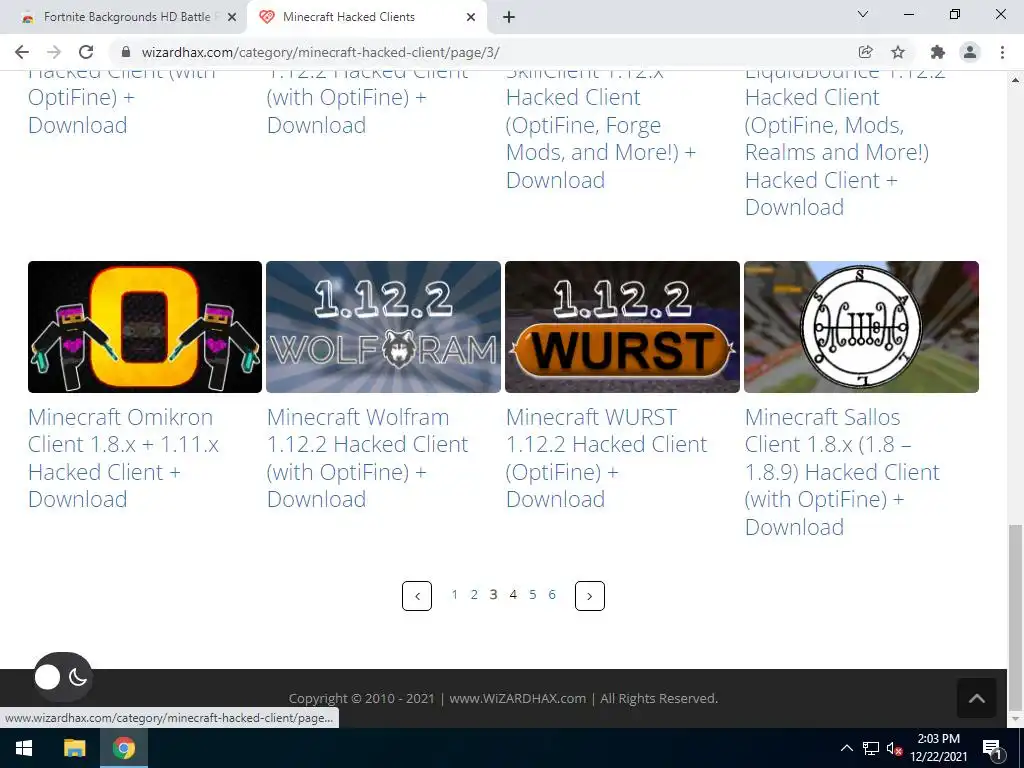
Task: Toggle the dark mode switch
Action: [x=63, y=677]
